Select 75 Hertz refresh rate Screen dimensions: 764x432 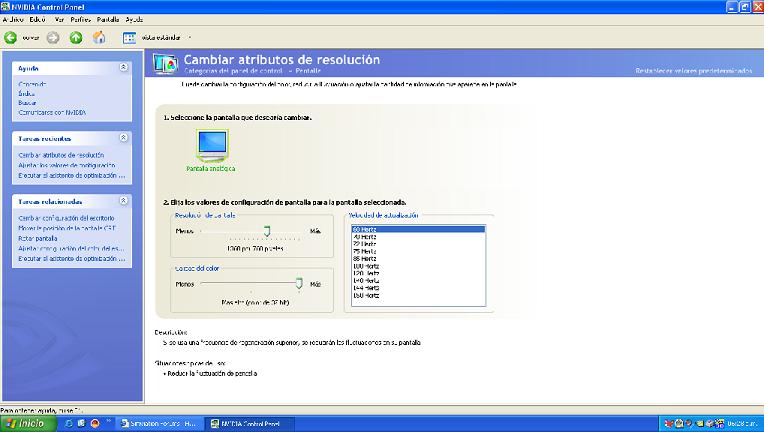click(x=418, y=251)
